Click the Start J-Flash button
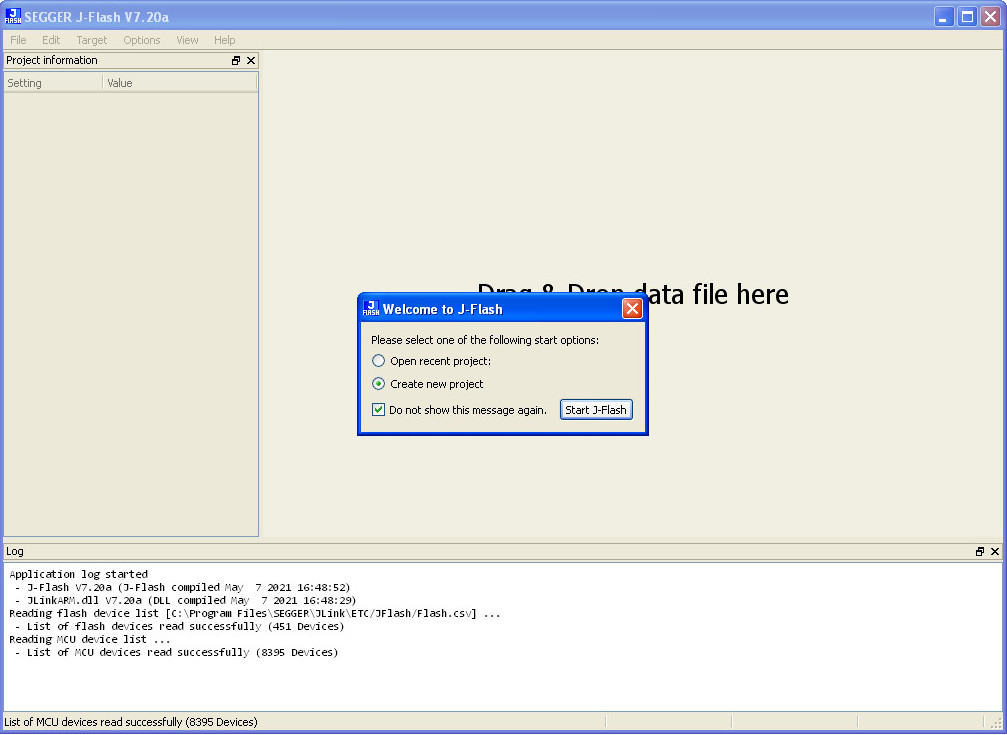1007x735 pixels. point(596,410)
